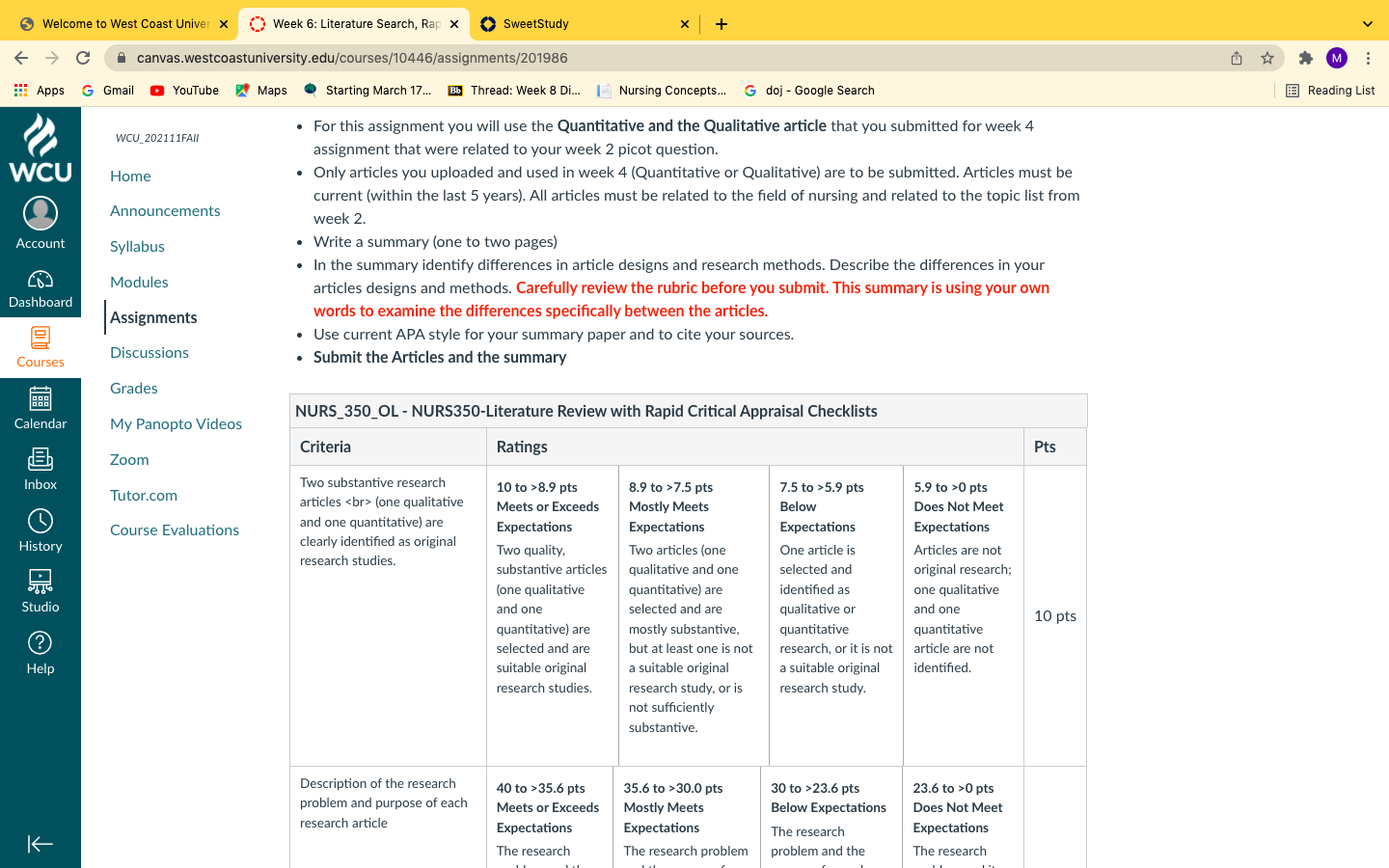Go to the Grades page
Screen dimensions: 1389x868
coord(134,388)
